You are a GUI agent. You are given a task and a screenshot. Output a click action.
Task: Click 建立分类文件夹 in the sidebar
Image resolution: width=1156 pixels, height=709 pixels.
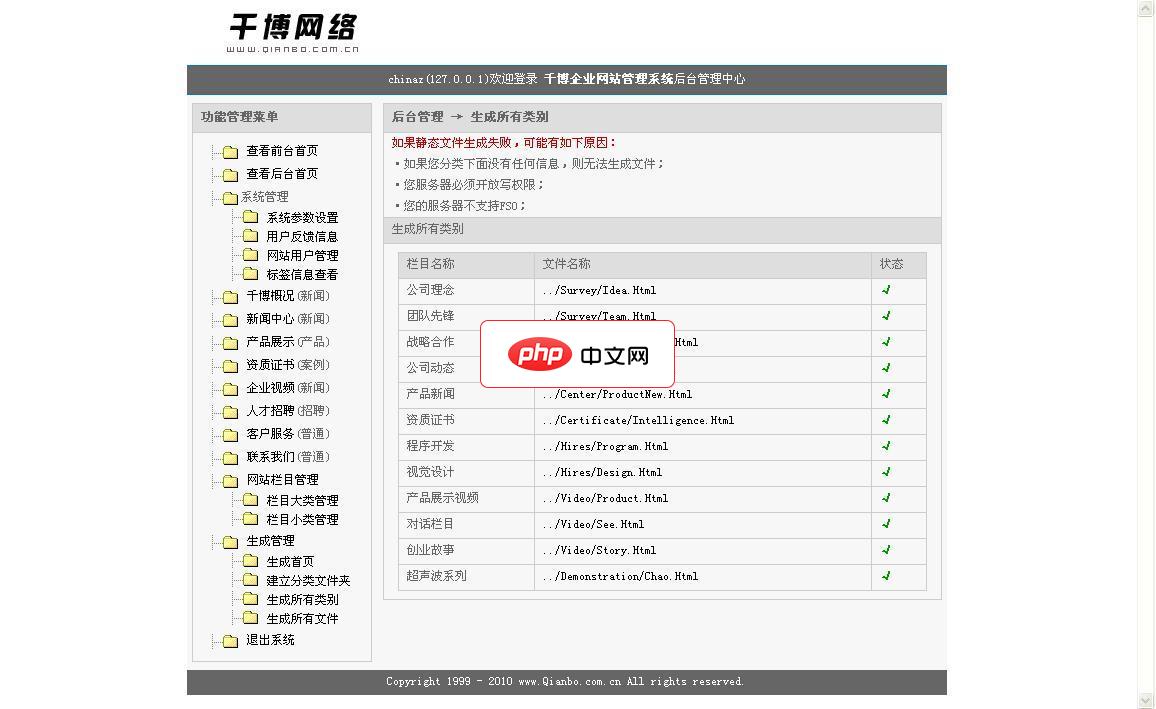click(x=307, y=580)
